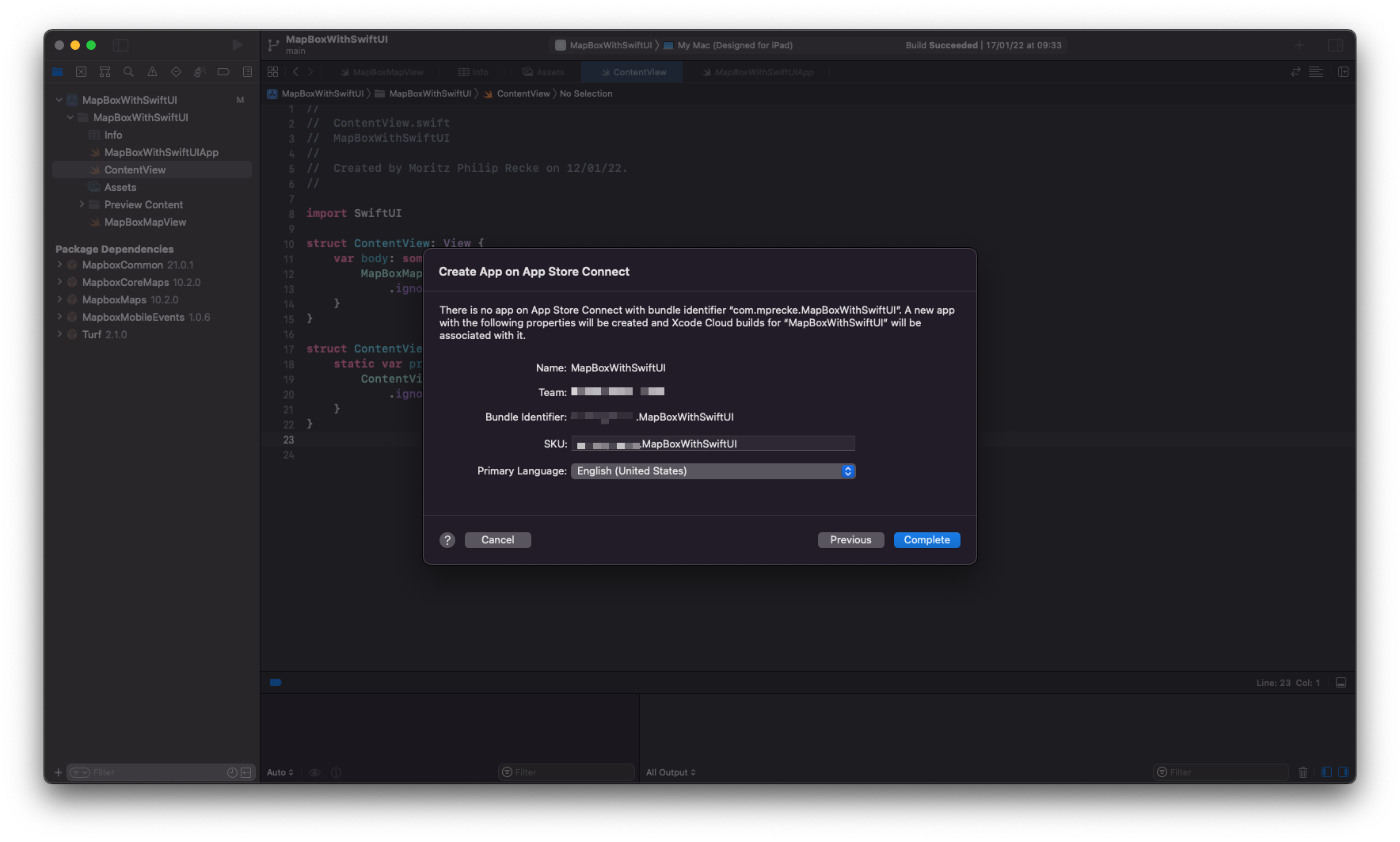This screenshot has height=842, width=1400.
Task: Click the code review arrows icon
Action: [x=1295, y=72]
